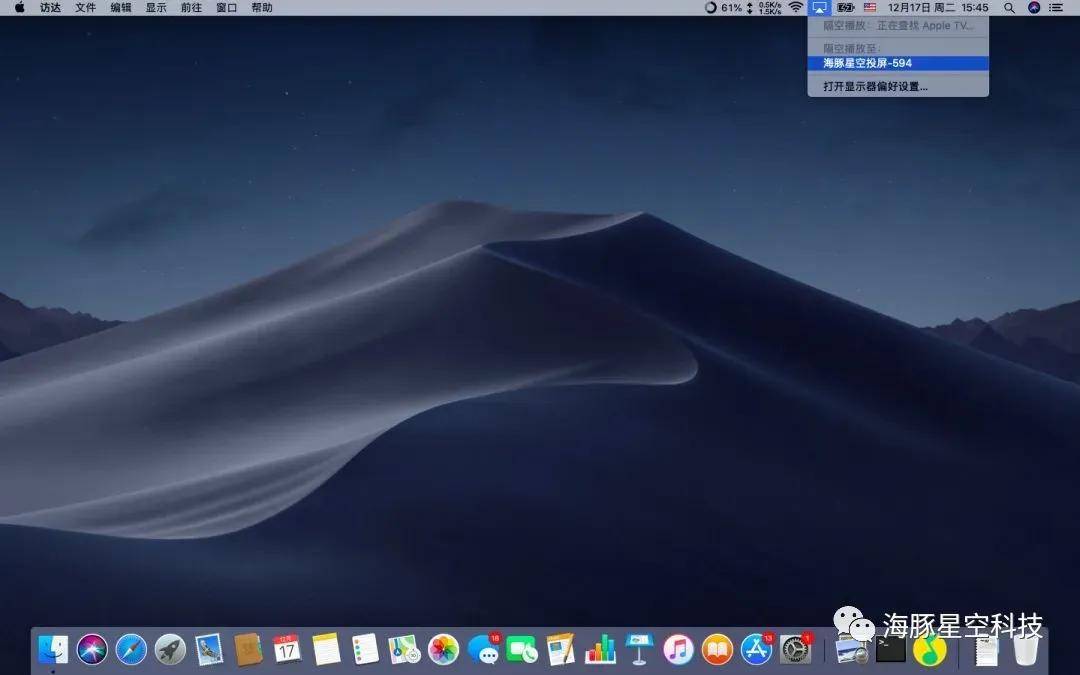Launch iTunes music app from Dock
Image resolution: width=1080 pixels, height=675 pixels.
[678, 650]
